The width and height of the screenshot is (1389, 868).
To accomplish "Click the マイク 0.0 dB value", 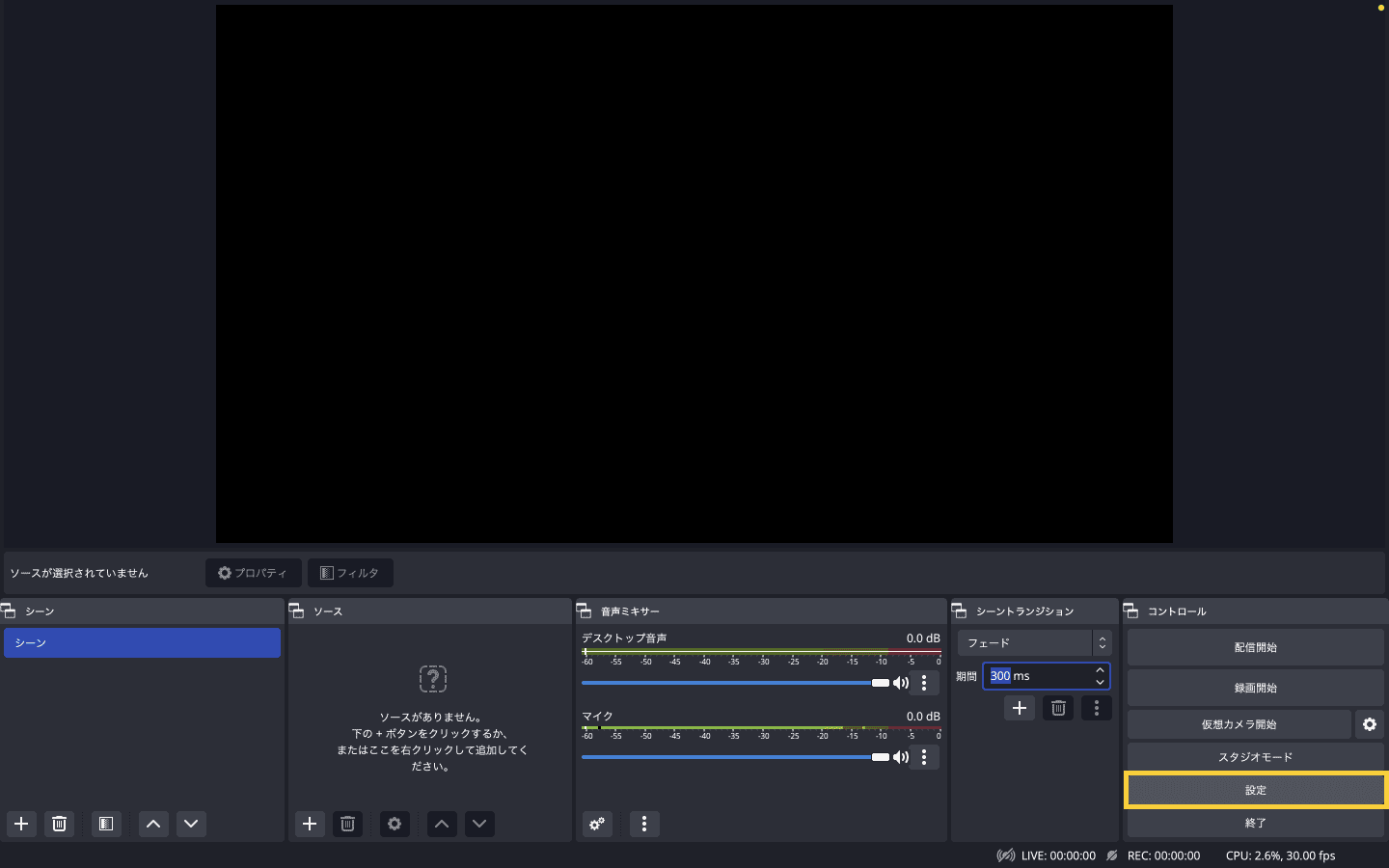I will [923, 717].
